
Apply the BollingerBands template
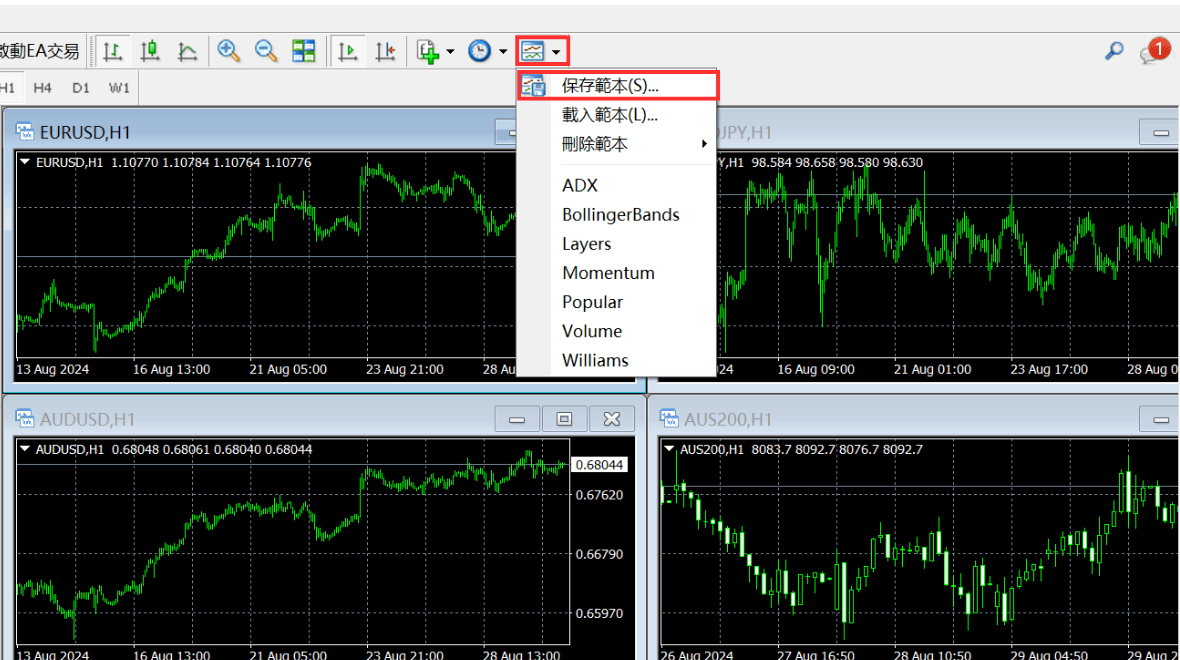(x=620, y=215)
